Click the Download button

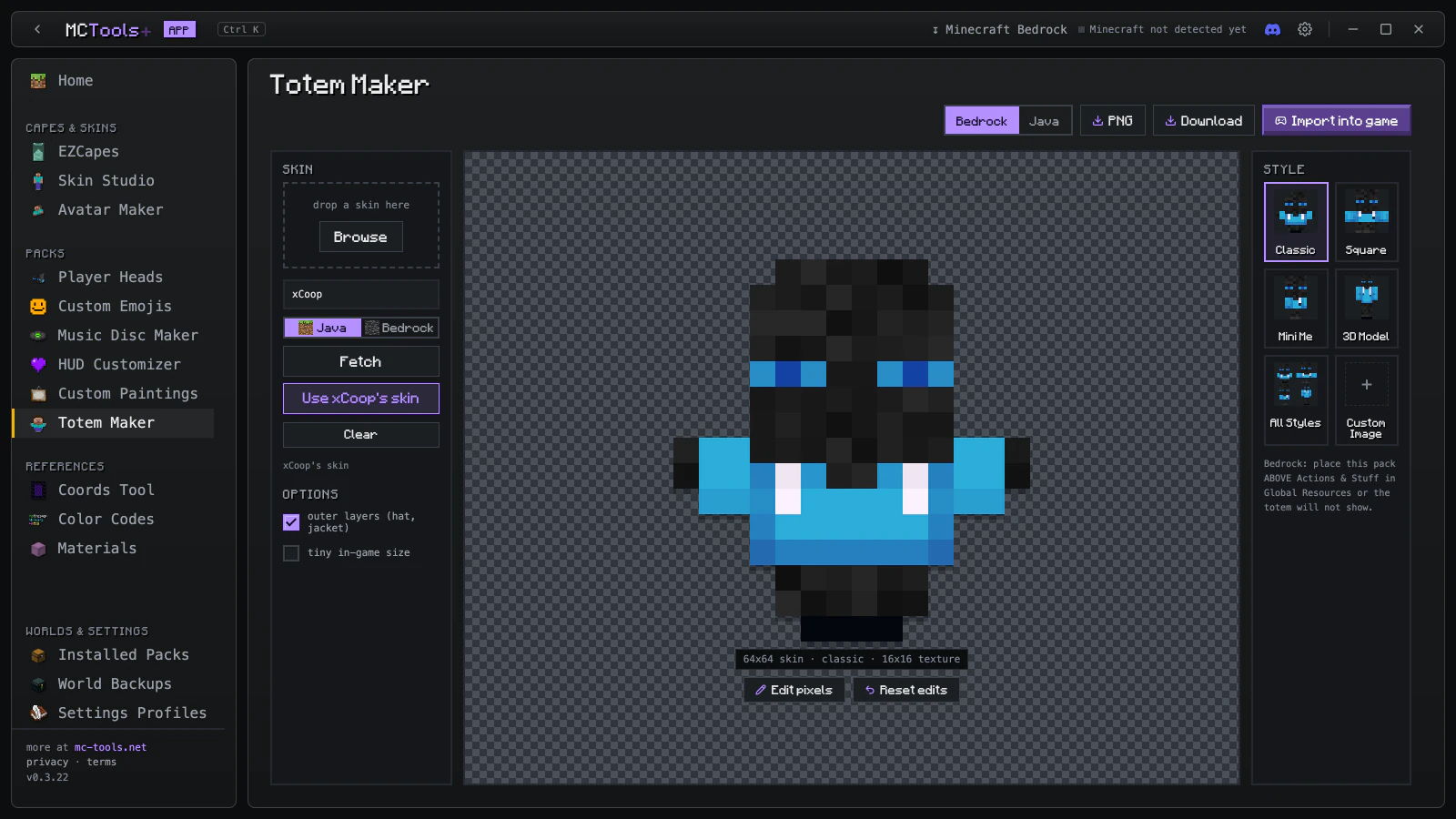[x=1203, y=121]
